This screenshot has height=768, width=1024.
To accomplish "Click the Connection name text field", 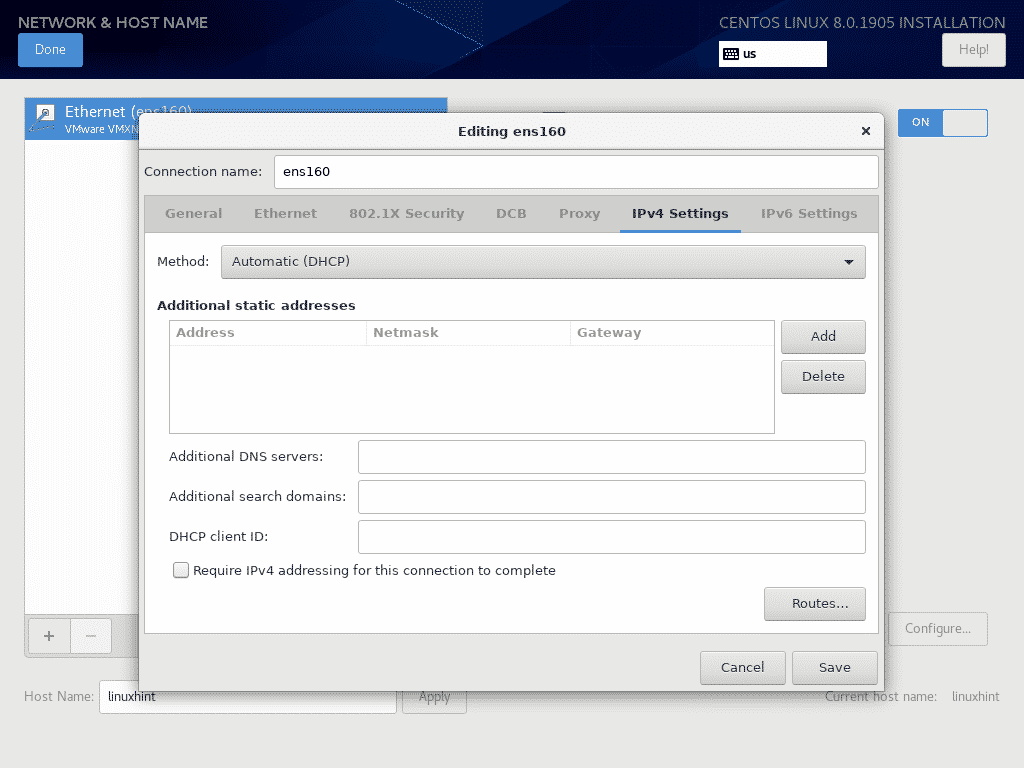I will pyautogui.click(x=576, y=171).
